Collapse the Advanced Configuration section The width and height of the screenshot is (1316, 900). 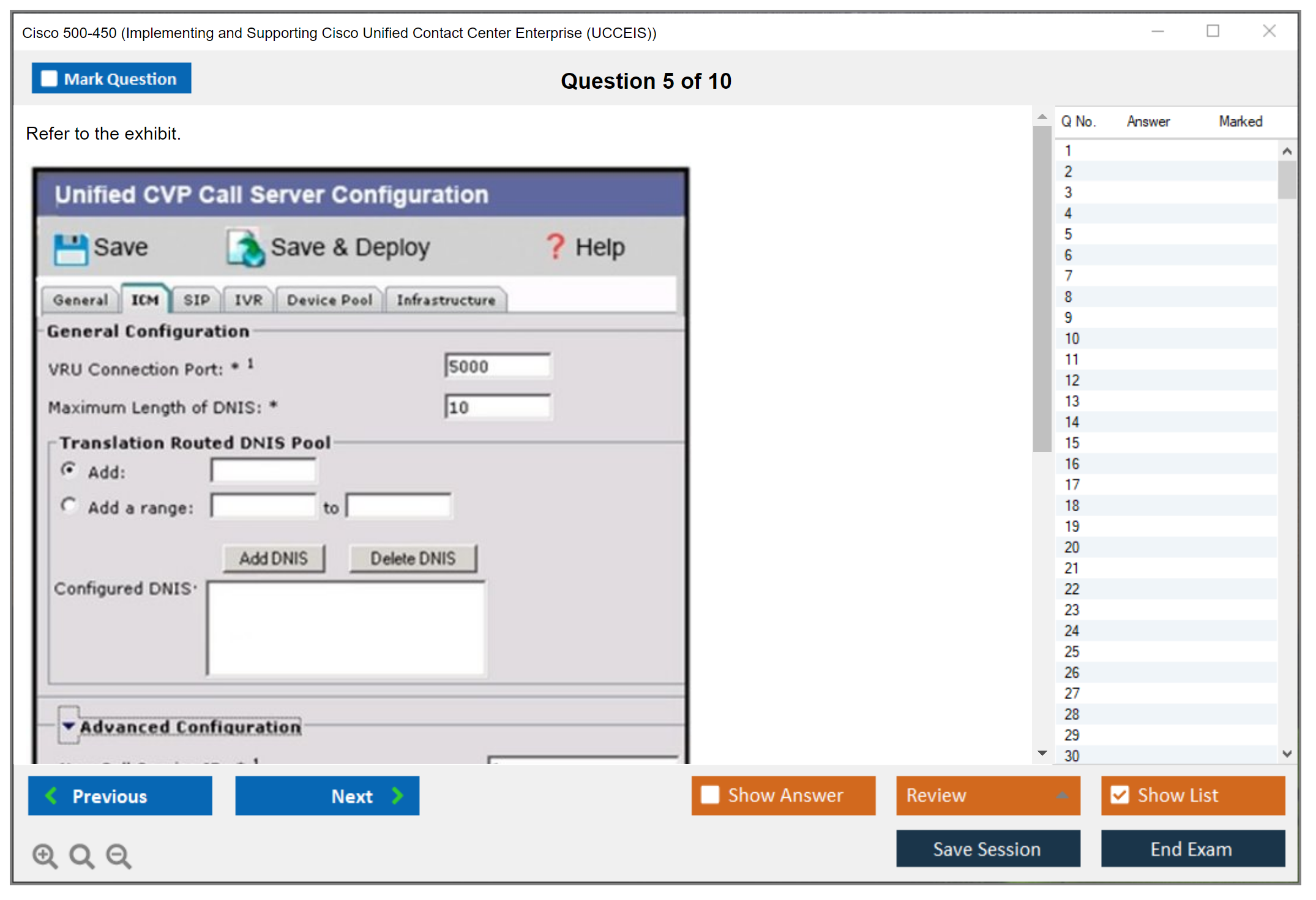click(x=69, y=726)
